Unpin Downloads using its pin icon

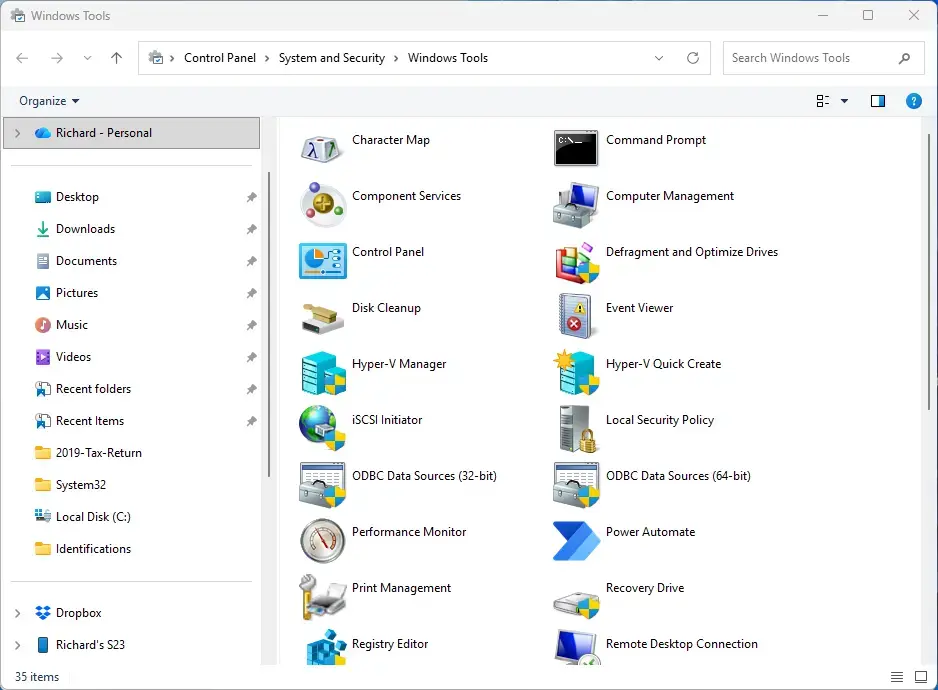(x=251, y=229)
